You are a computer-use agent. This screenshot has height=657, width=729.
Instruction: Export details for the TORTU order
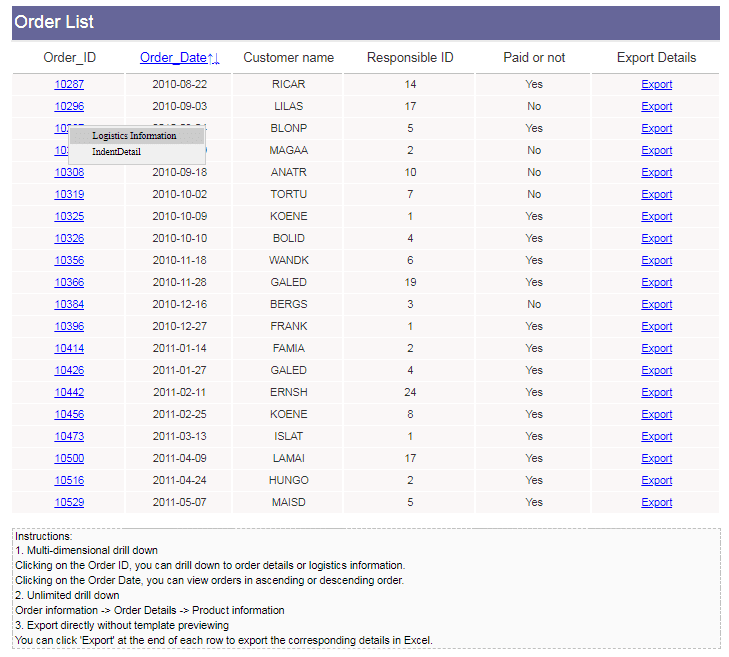[x=656, y=194]
